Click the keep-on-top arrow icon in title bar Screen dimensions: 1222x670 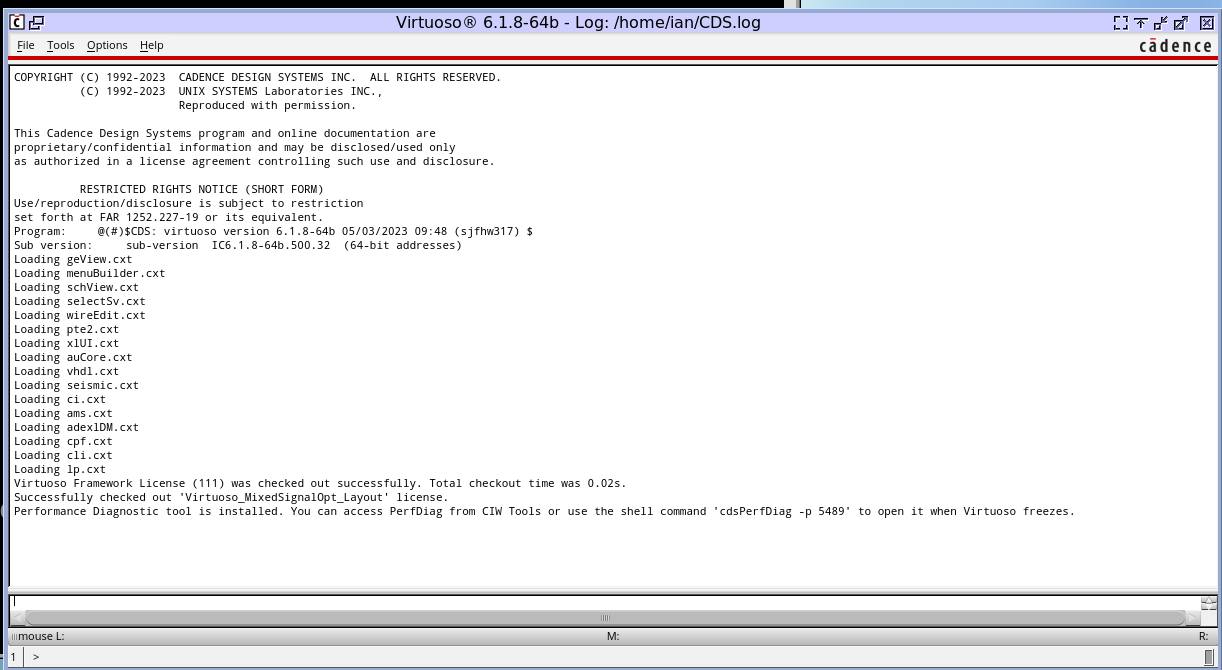click(1141, 22)
